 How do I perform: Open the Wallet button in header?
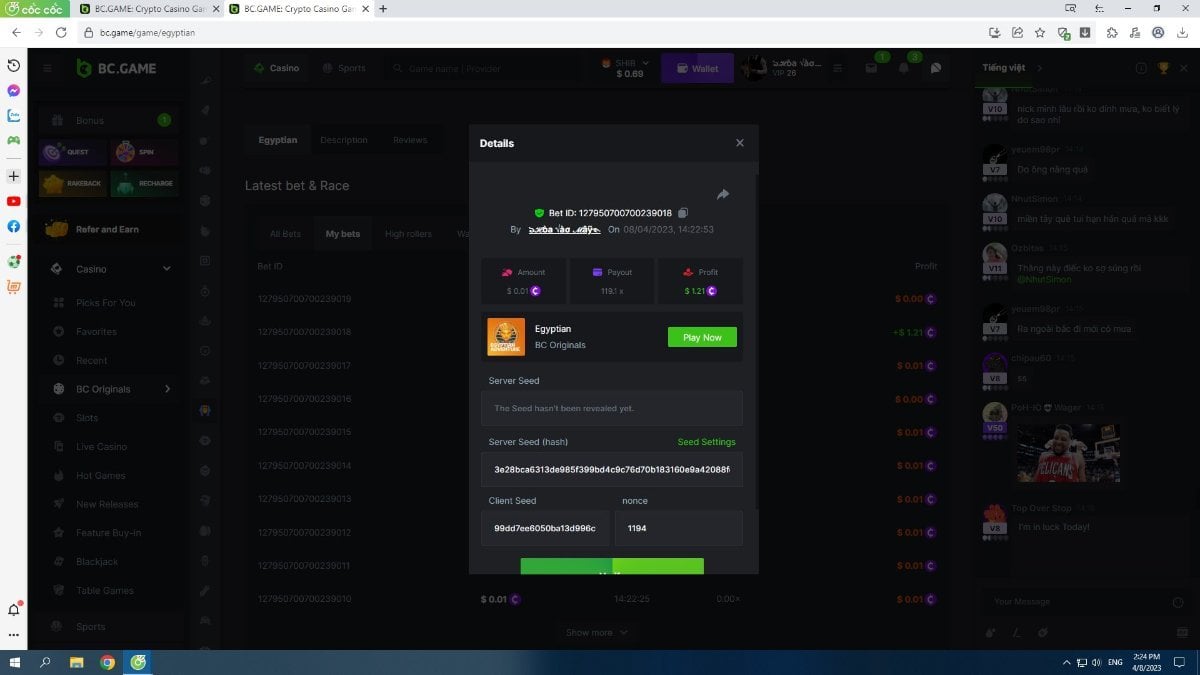697,69
